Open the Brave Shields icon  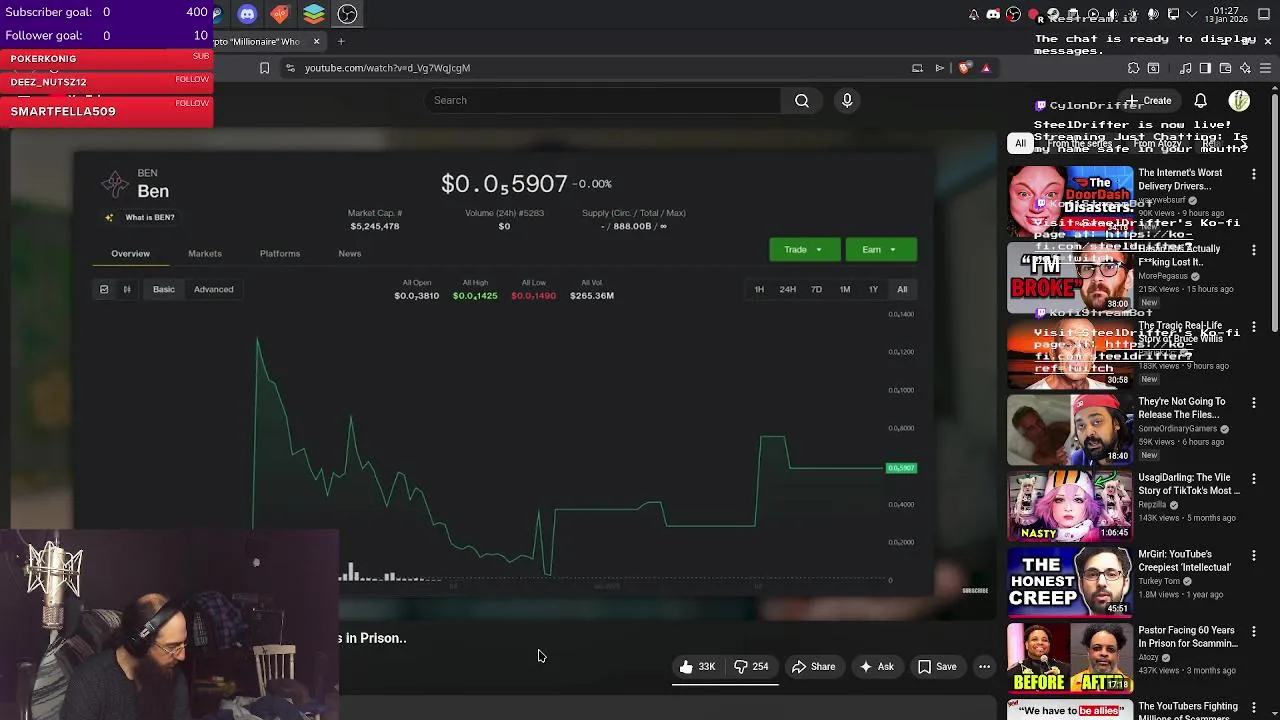964,68
